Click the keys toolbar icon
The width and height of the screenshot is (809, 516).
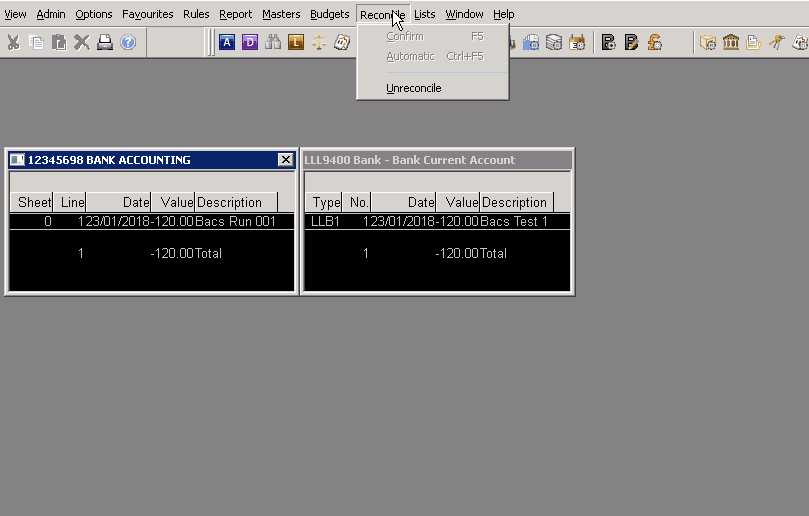(777, 42)
